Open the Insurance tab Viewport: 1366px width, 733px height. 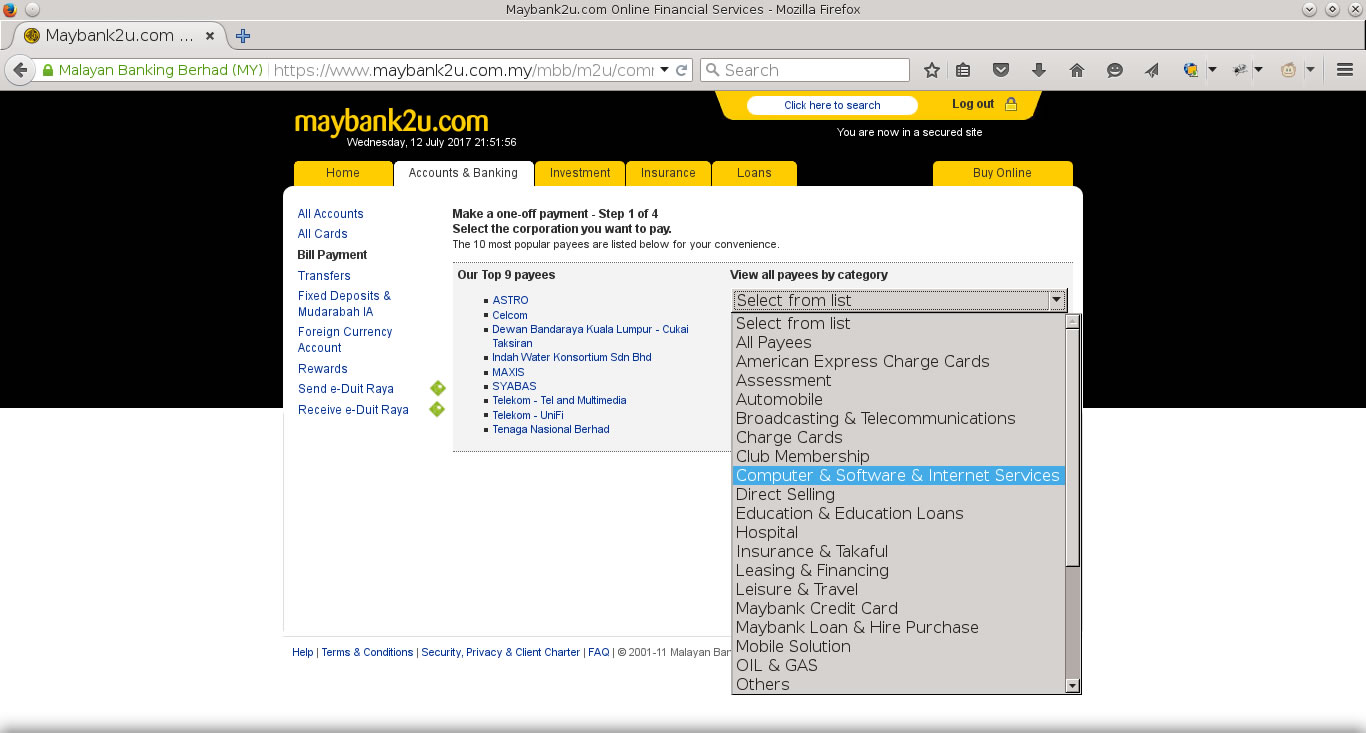(x=668, y=173)
